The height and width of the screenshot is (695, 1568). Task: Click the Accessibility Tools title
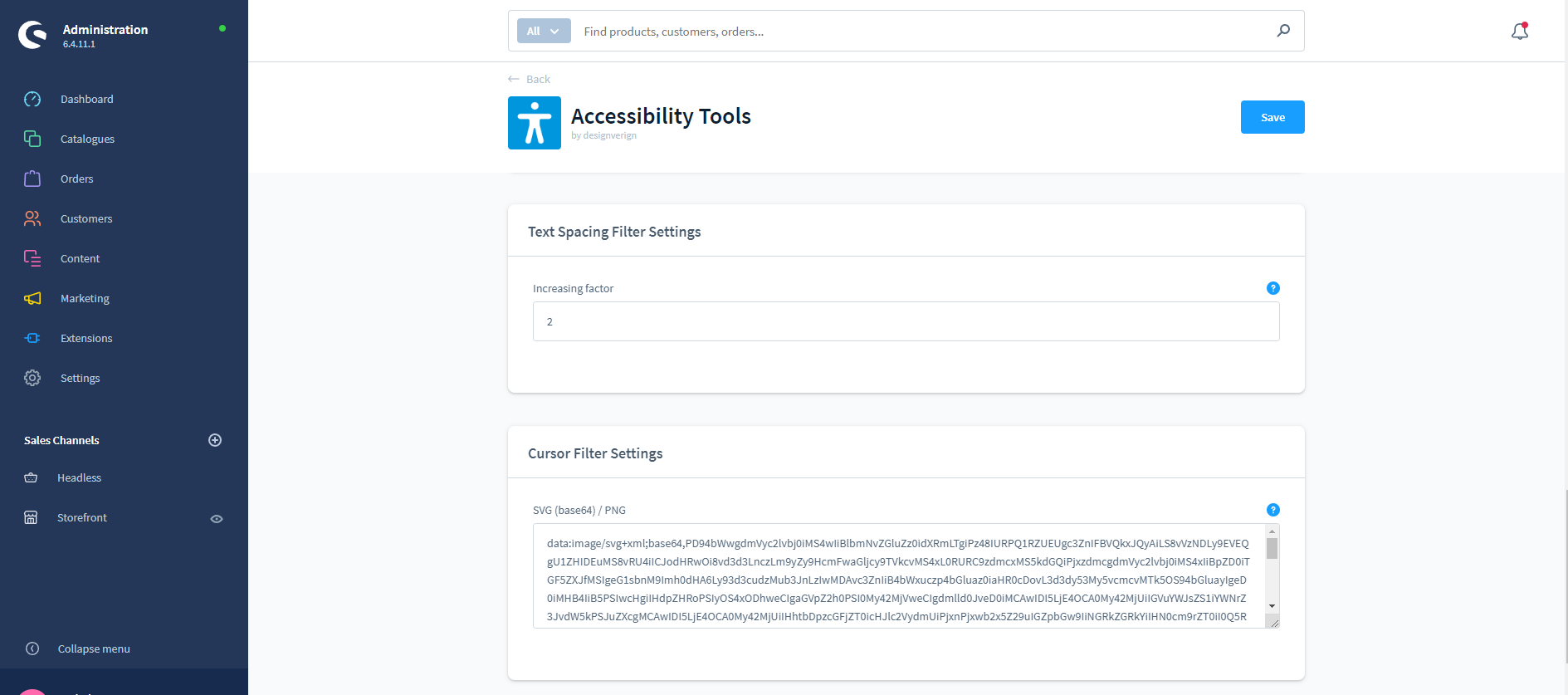[661, 115]
